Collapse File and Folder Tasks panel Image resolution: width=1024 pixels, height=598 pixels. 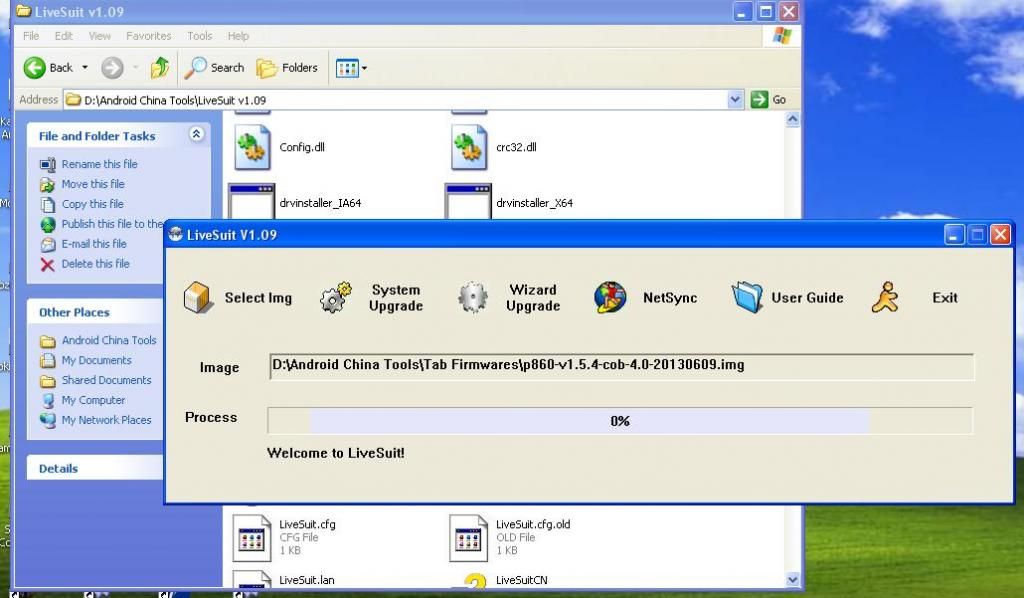196,135
